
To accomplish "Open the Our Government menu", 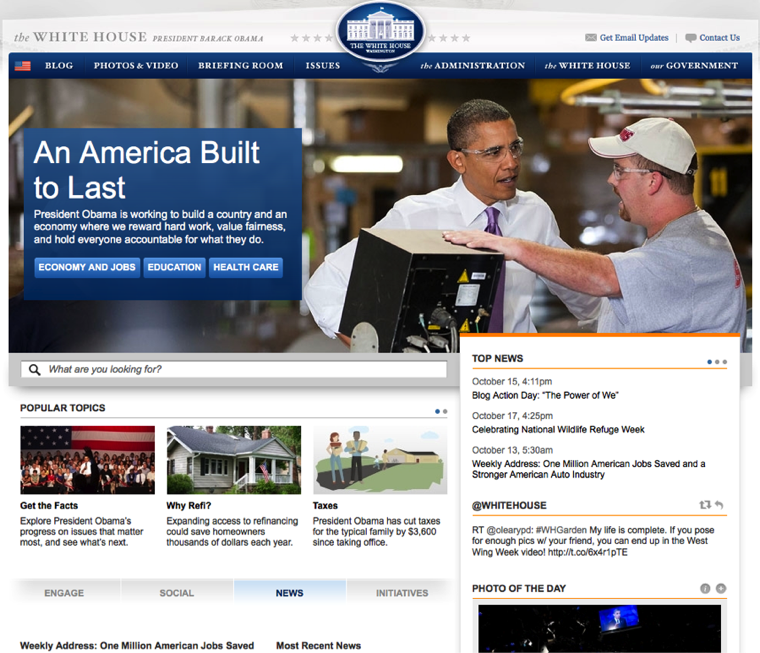I will (694, 65).
